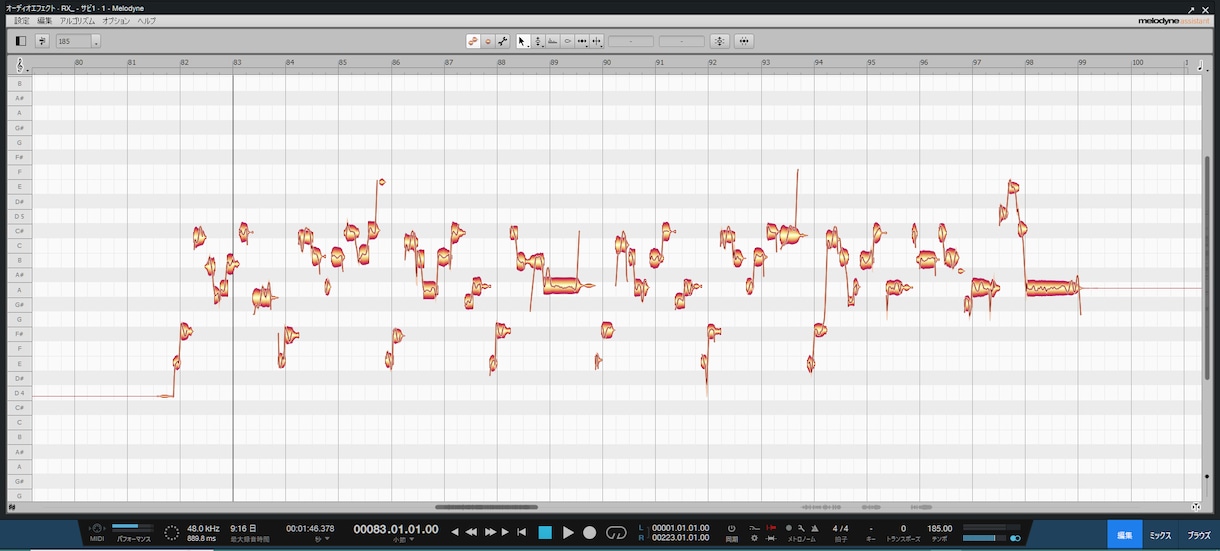Select the amplitude tool
The width and height of the screenshot is (1220, 551).
[567, 41]
